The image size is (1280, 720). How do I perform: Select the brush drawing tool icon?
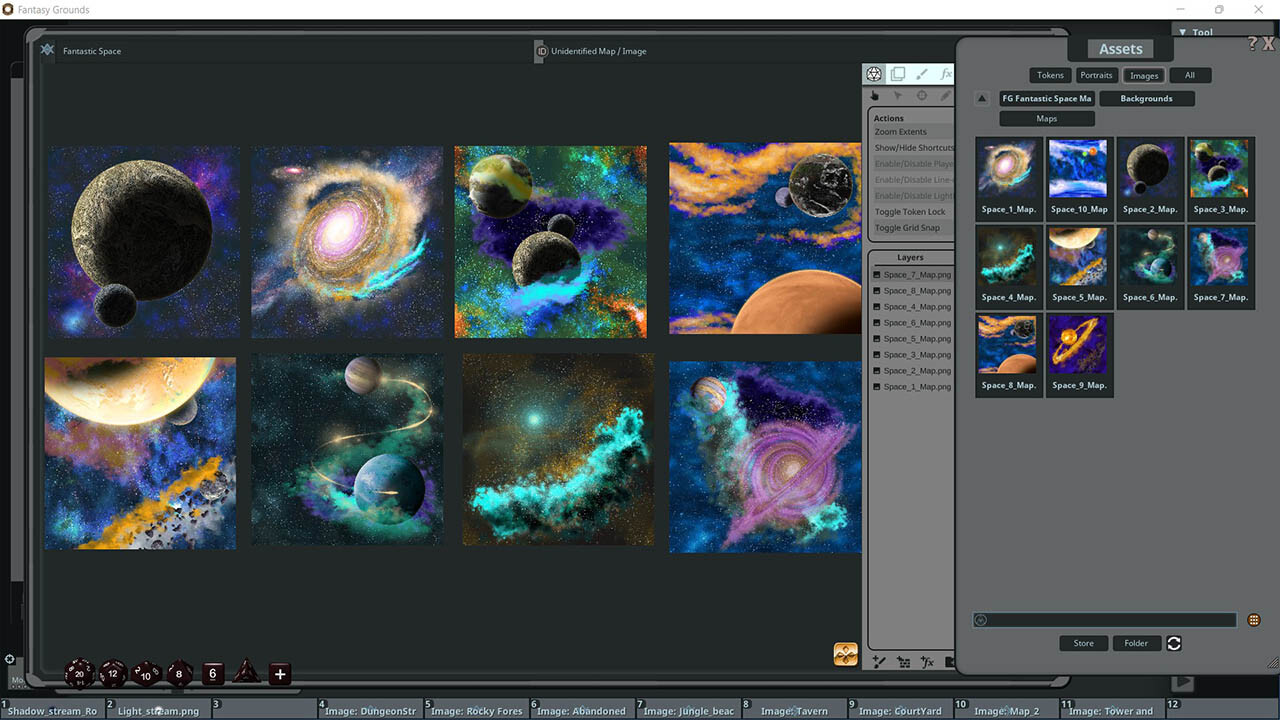[x=921, y=73]
